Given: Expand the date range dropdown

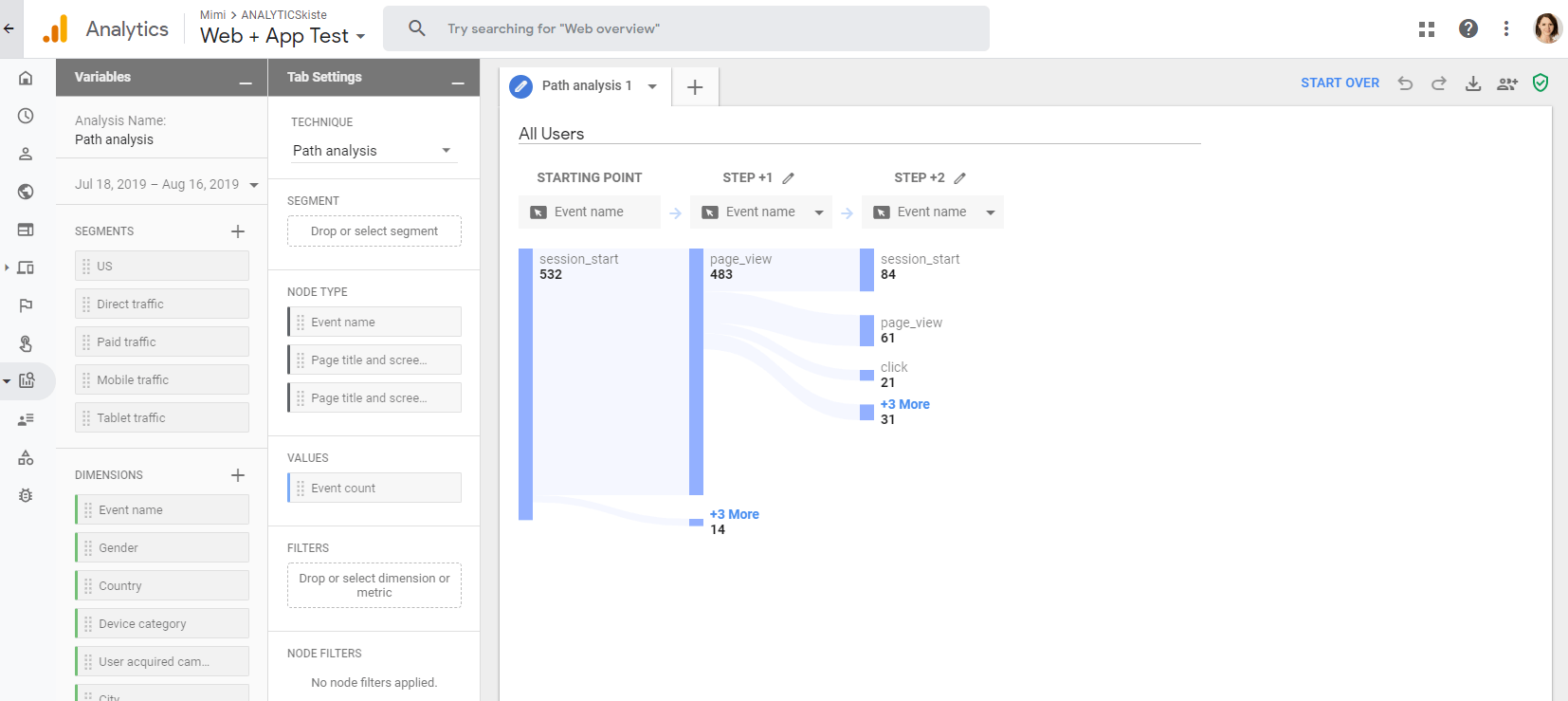Looking at the screenshot, I should point(253,185).
